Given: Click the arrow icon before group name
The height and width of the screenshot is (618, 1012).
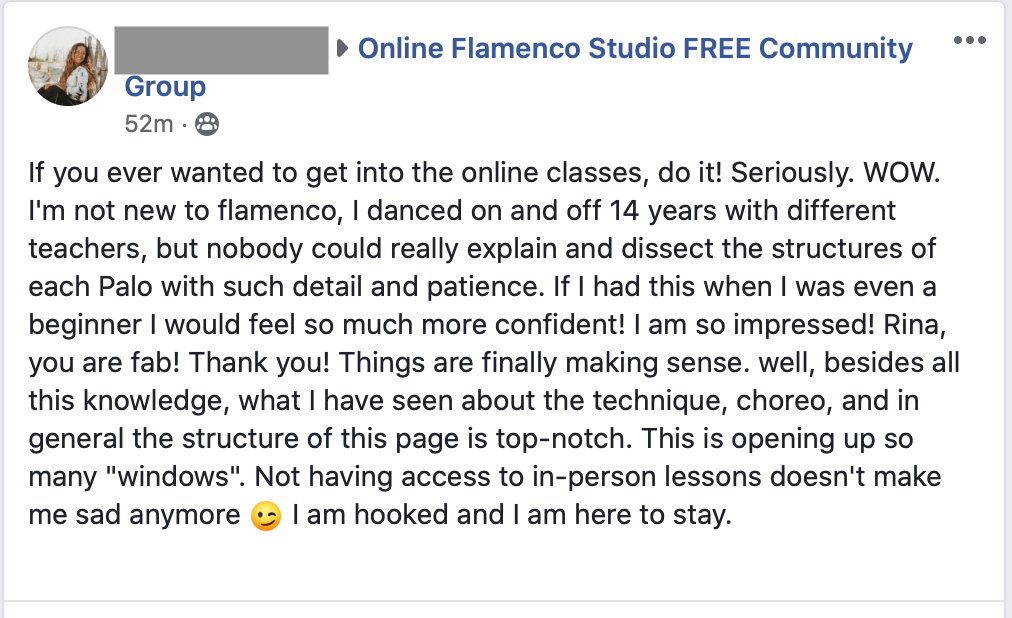Looking at the screenshot, I should pyautogui.click(x=343, y=48).
